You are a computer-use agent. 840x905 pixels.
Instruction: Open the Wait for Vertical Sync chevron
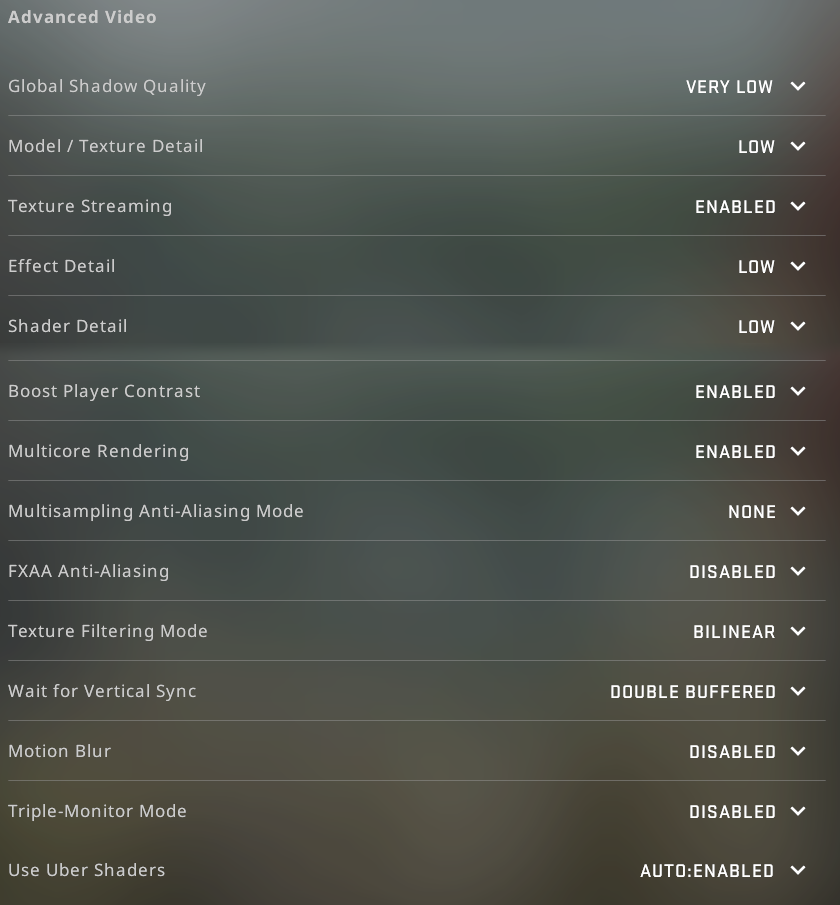(798, 691)
